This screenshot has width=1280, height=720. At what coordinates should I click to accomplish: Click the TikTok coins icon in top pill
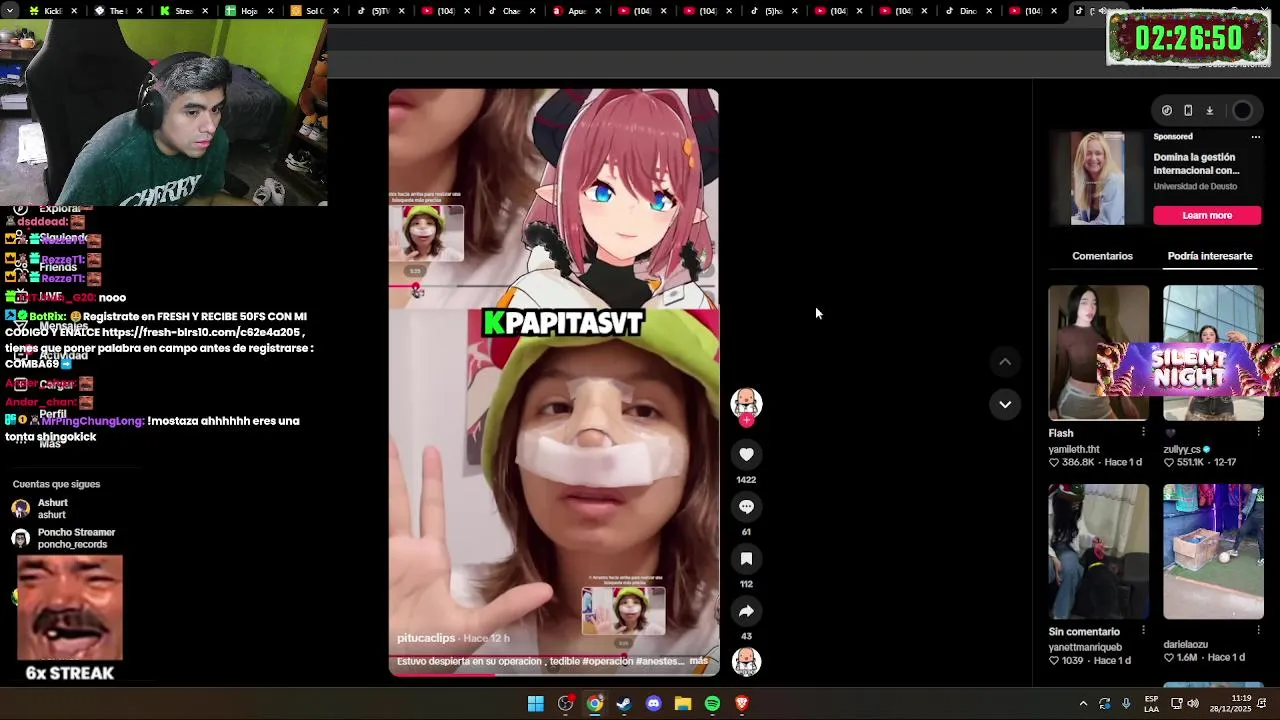tap(1167, 111)
